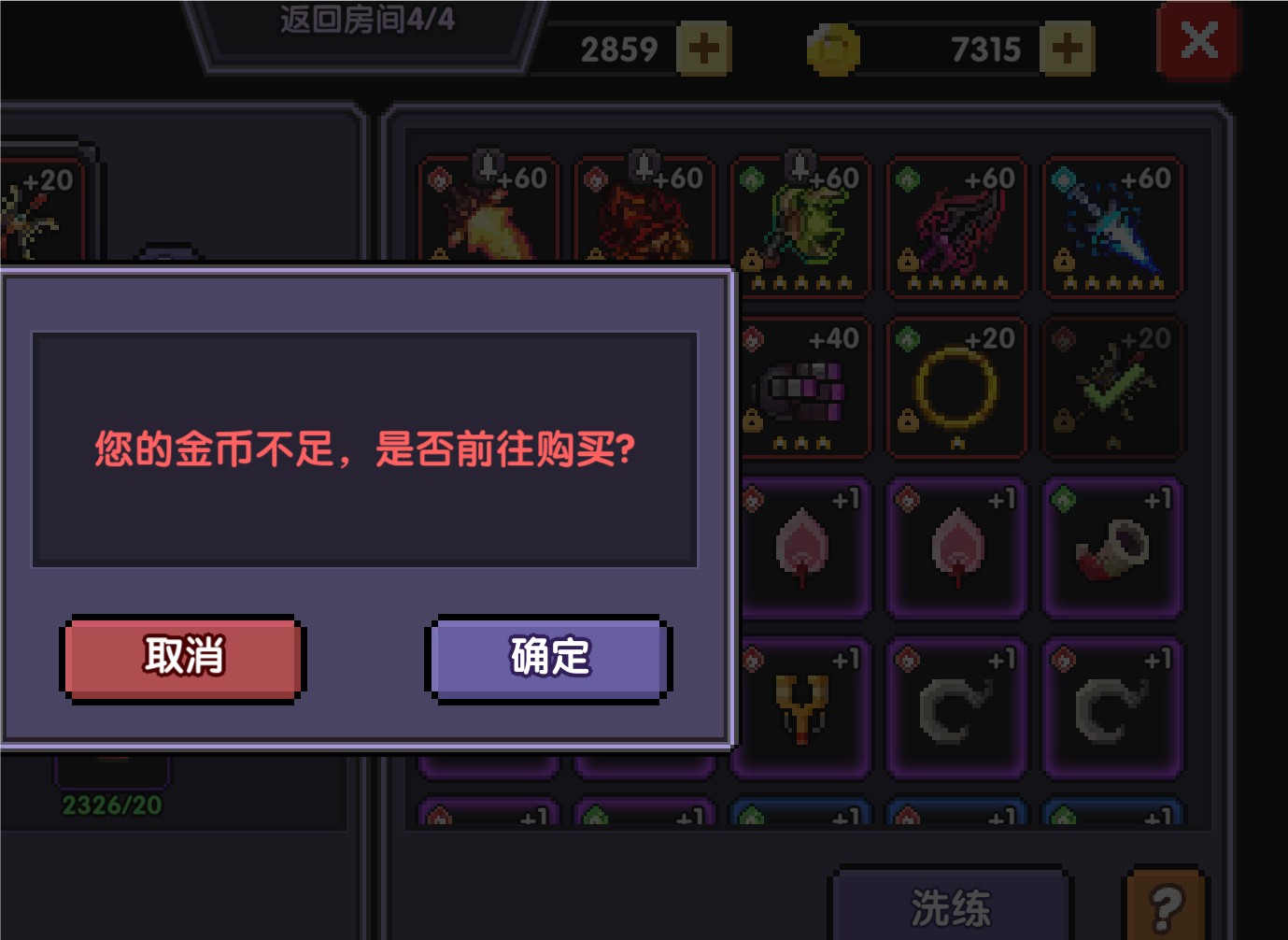Viewport: 1288px width, 940px height.
Task: Confirm with the purple 确定 button
Action: click(549, 658)
